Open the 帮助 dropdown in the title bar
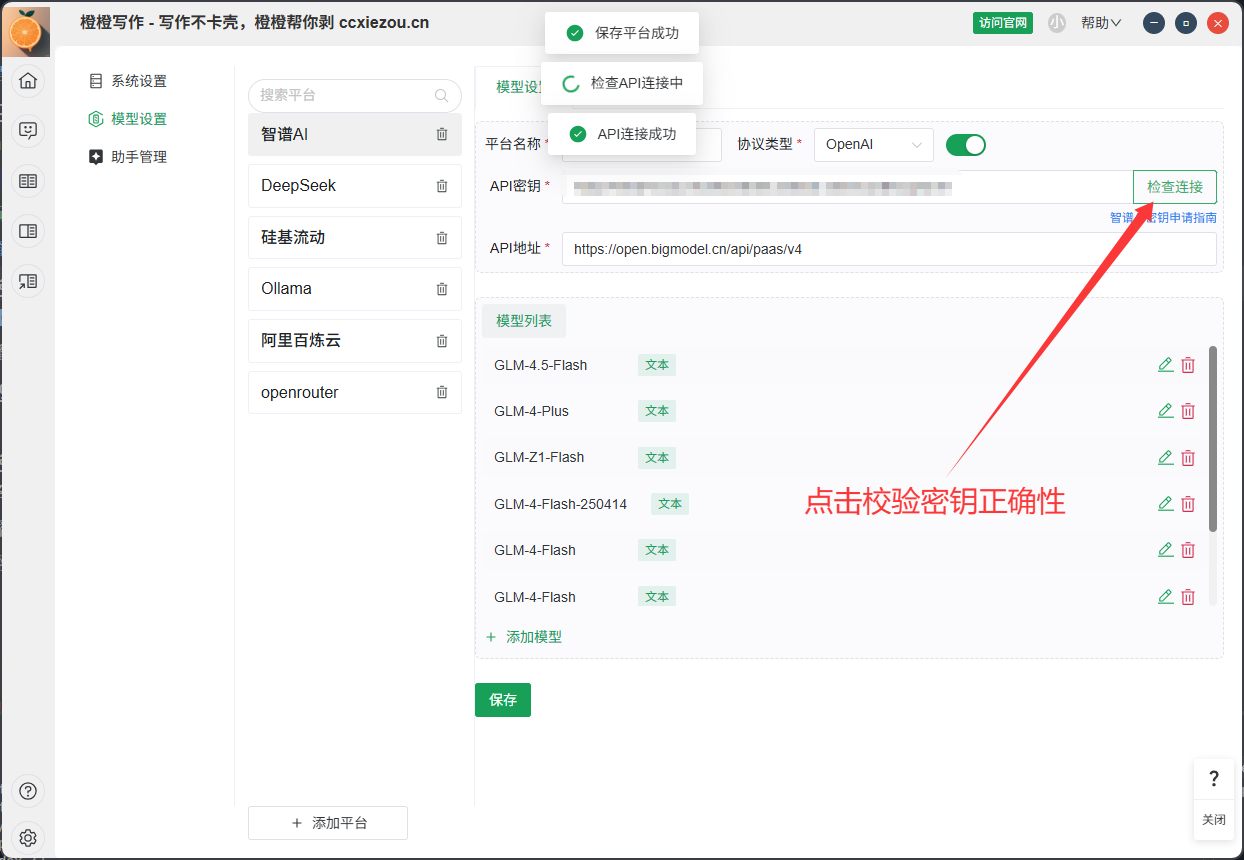 [1100, 22]
